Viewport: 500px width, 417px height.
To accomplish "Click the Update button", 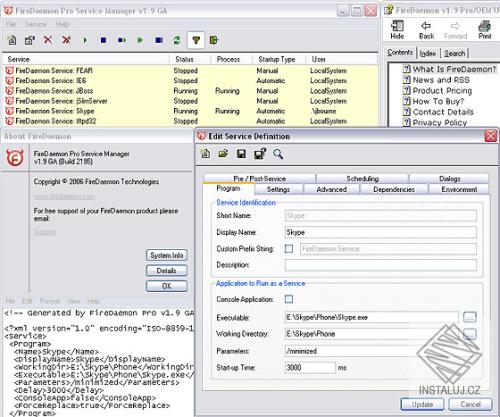I will point(422,404).
